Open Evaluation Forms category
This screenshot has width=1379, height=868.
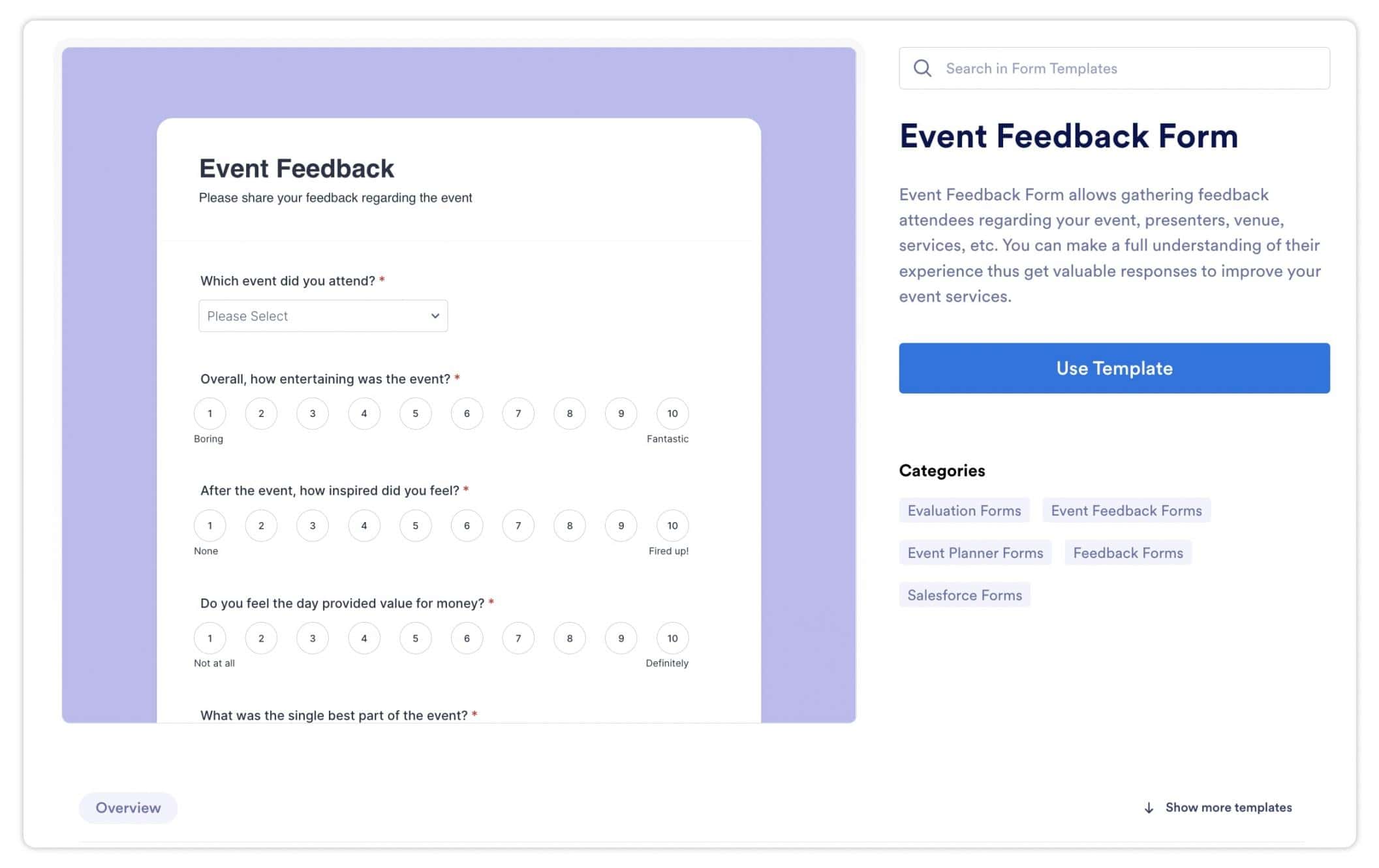964,511
